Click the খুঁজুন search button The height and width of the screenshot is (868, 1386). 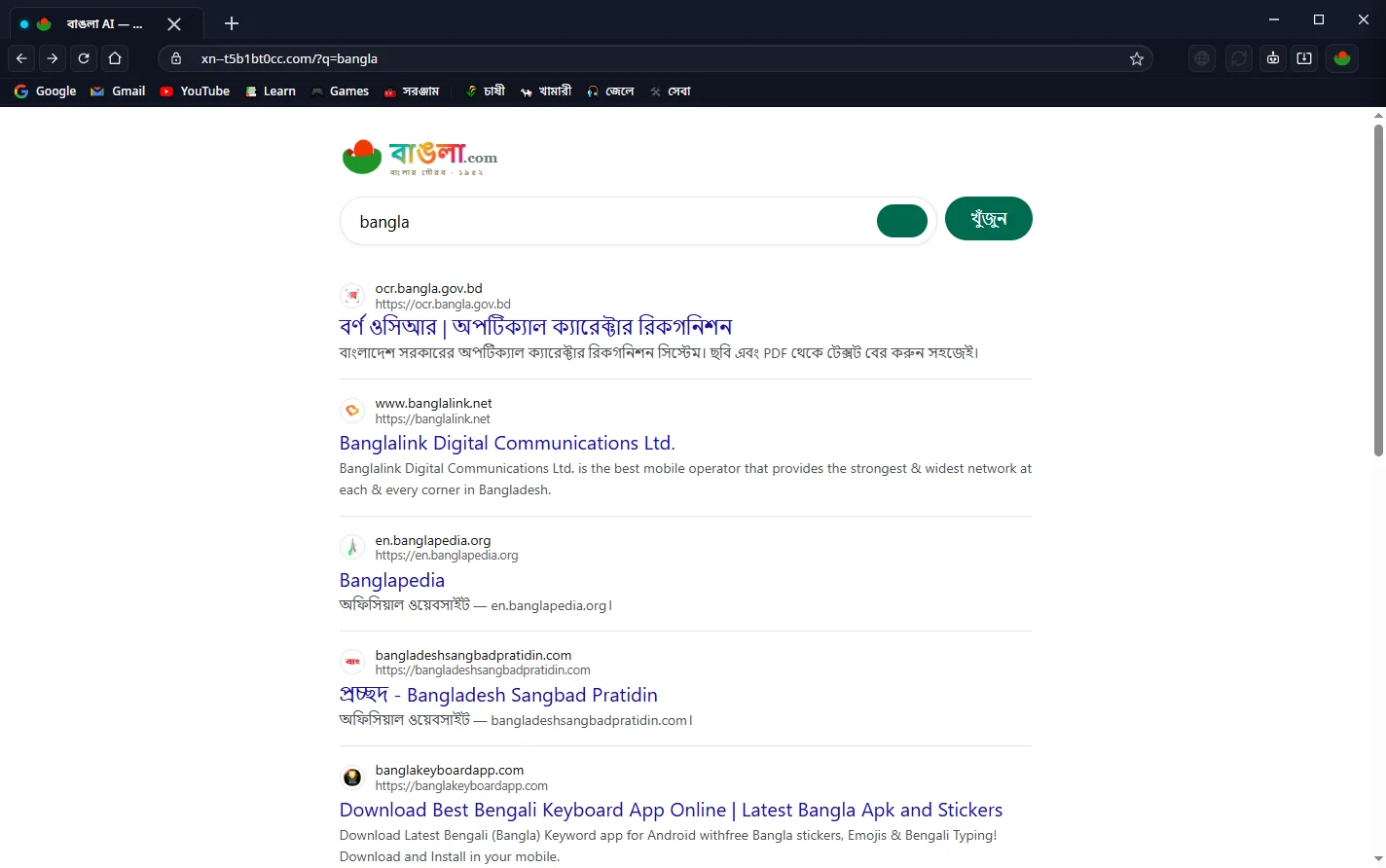(988, 219)
